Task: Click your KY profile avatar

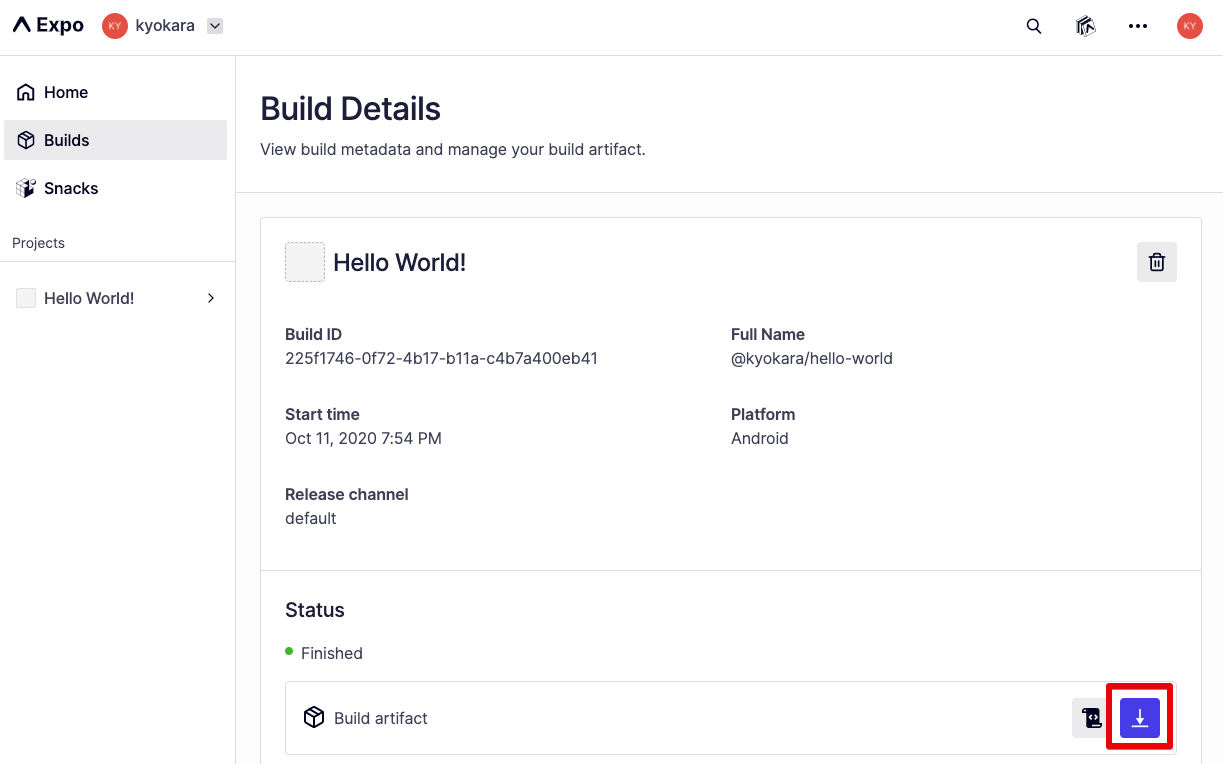Action: [x=1189, y=26]
